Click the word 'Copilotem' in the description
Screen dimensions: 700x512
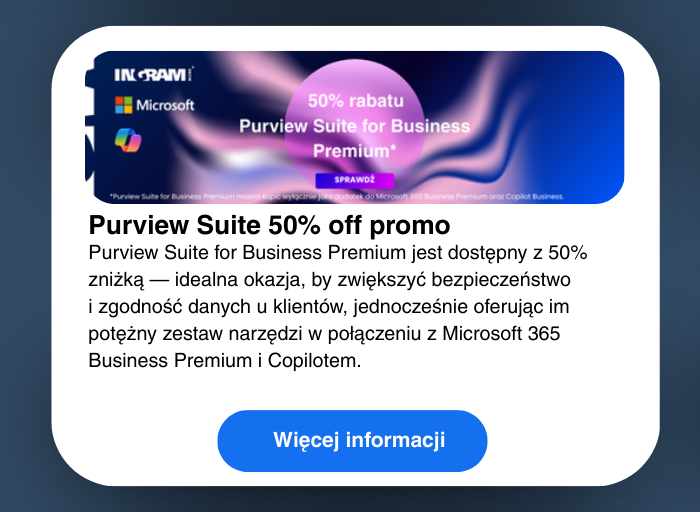coord(312,361)
